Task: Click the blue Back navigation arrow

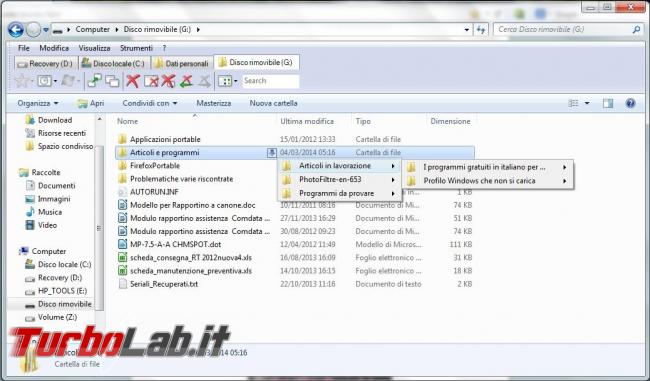Action: point(16,29)
